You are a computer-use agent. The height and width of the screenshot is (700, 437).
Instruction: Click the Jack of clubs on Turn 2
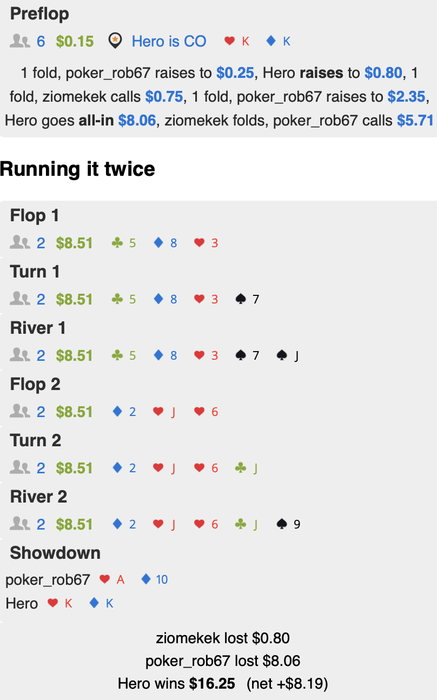(x=246, y=468)
